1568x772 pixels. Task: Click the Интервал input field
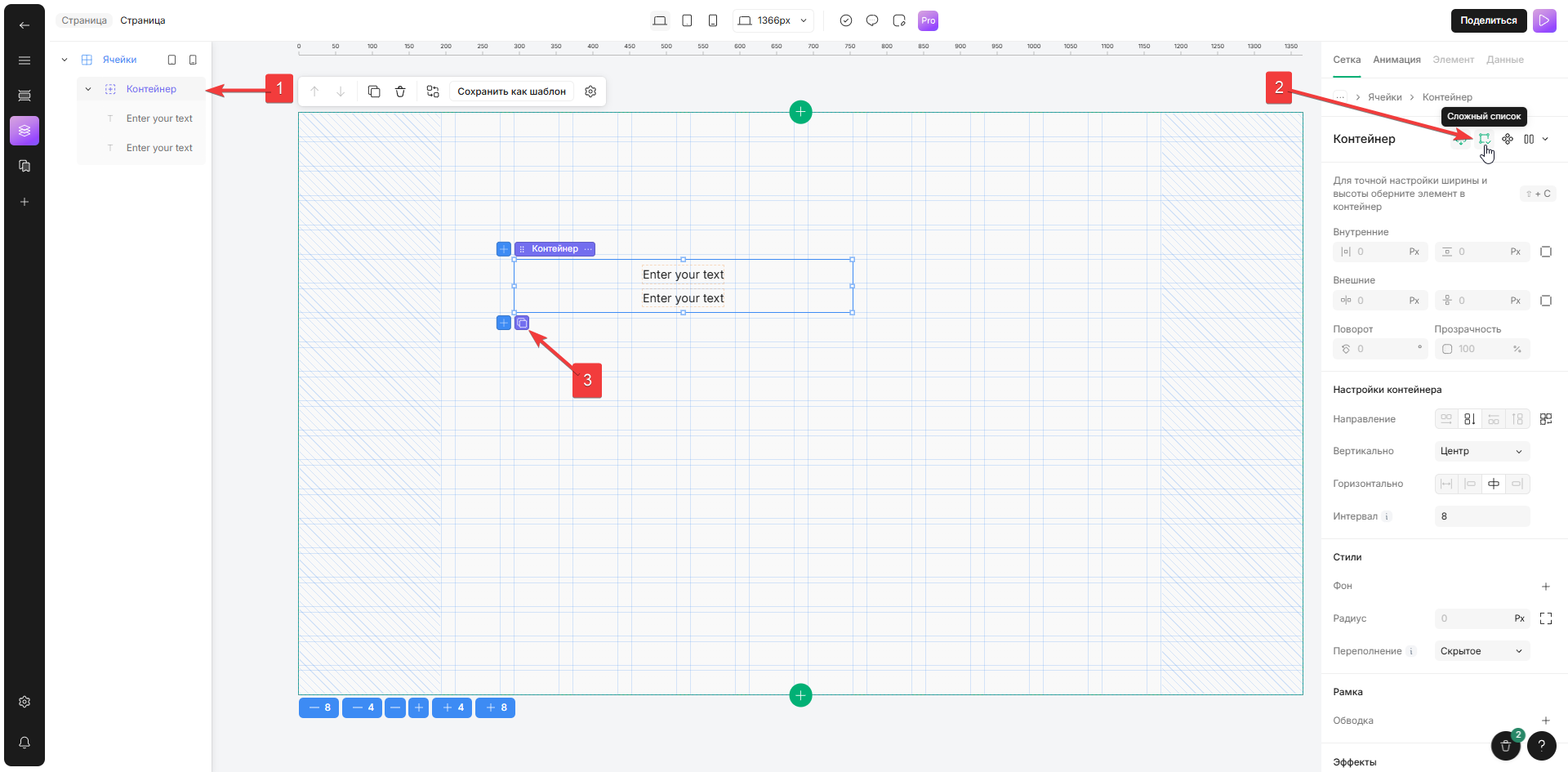pyautogui.click(x=1481, y=516)
